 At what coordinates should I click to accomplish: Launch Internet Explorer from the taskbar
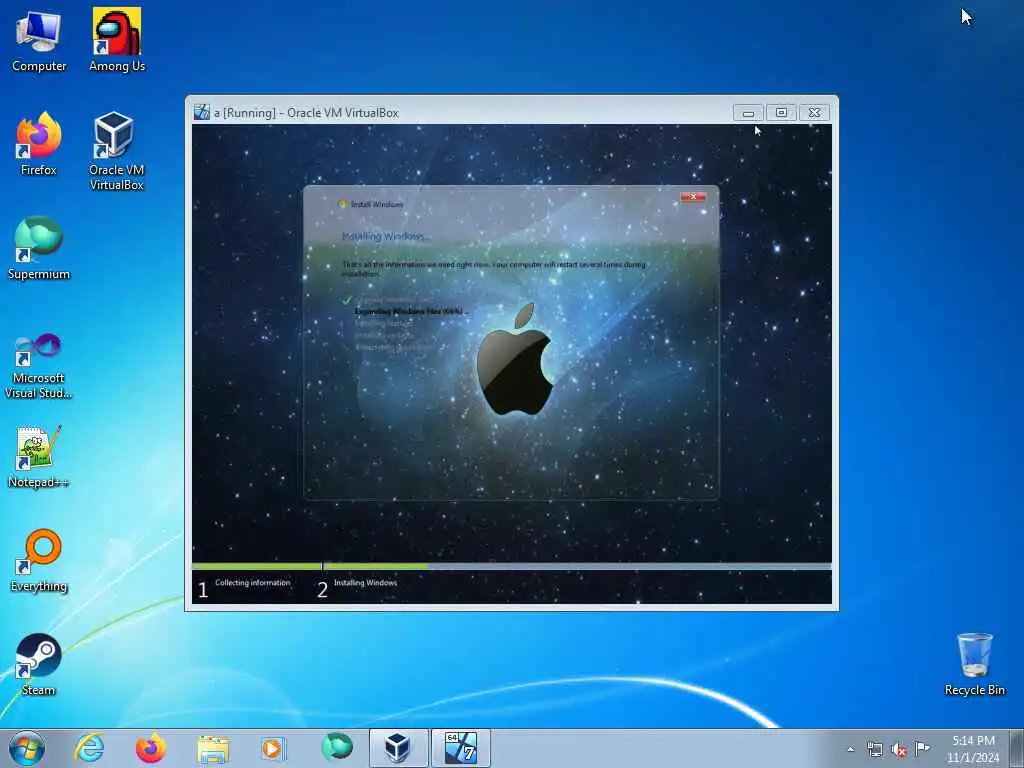click(x=89, y=748)
